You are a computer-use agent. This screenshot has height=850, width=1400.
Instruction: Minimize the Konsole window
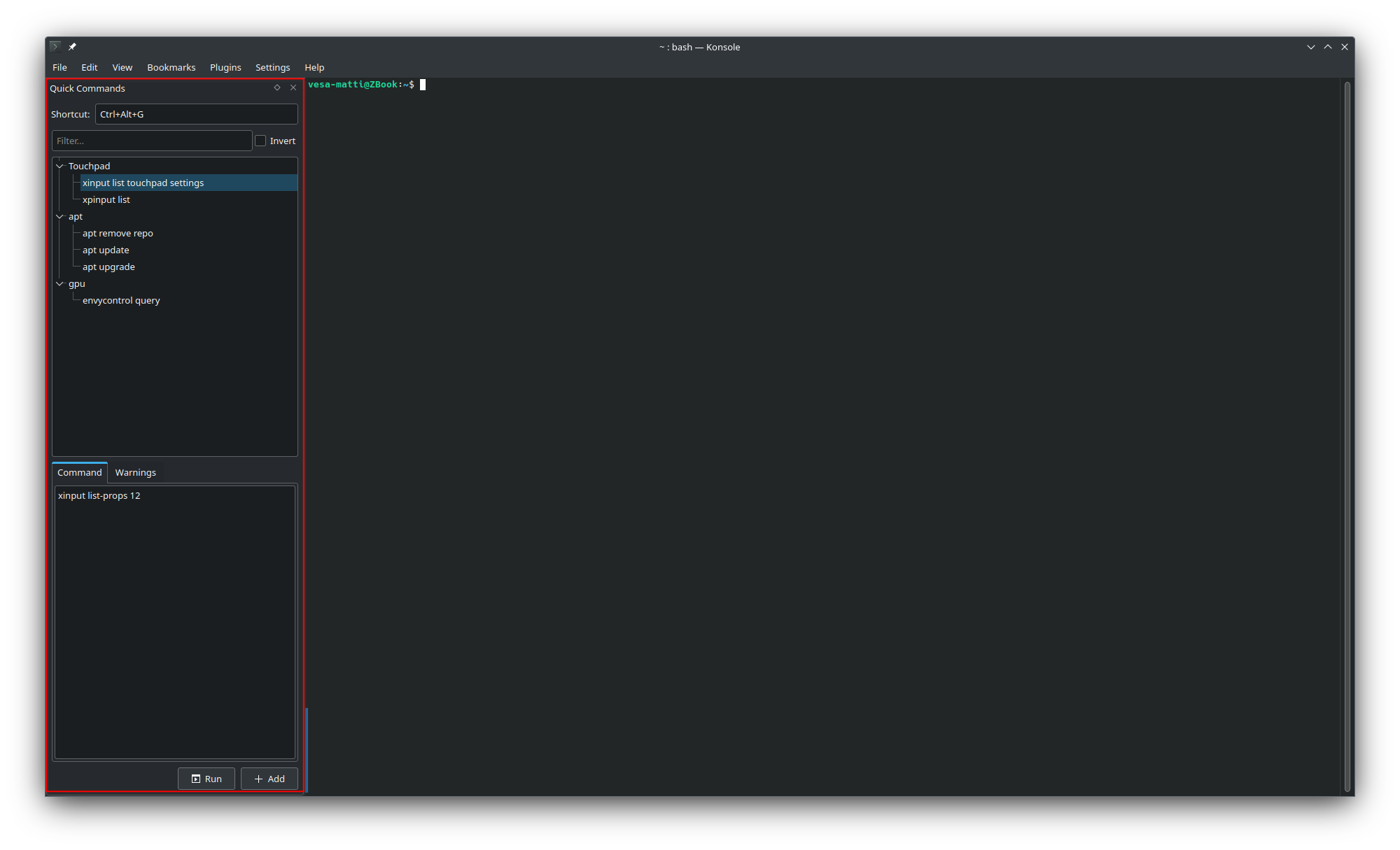[x=1311, y=47]
